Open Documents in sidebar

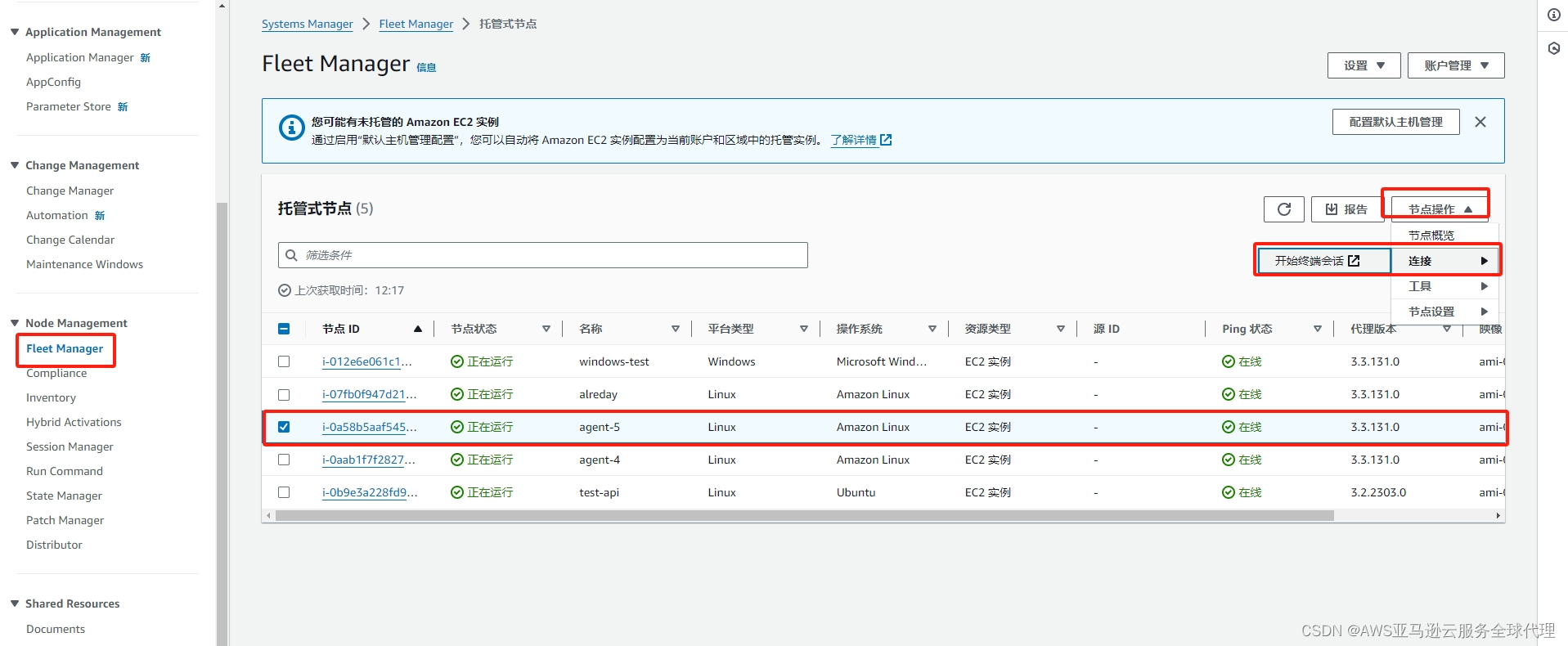click(x=56, y=629)
